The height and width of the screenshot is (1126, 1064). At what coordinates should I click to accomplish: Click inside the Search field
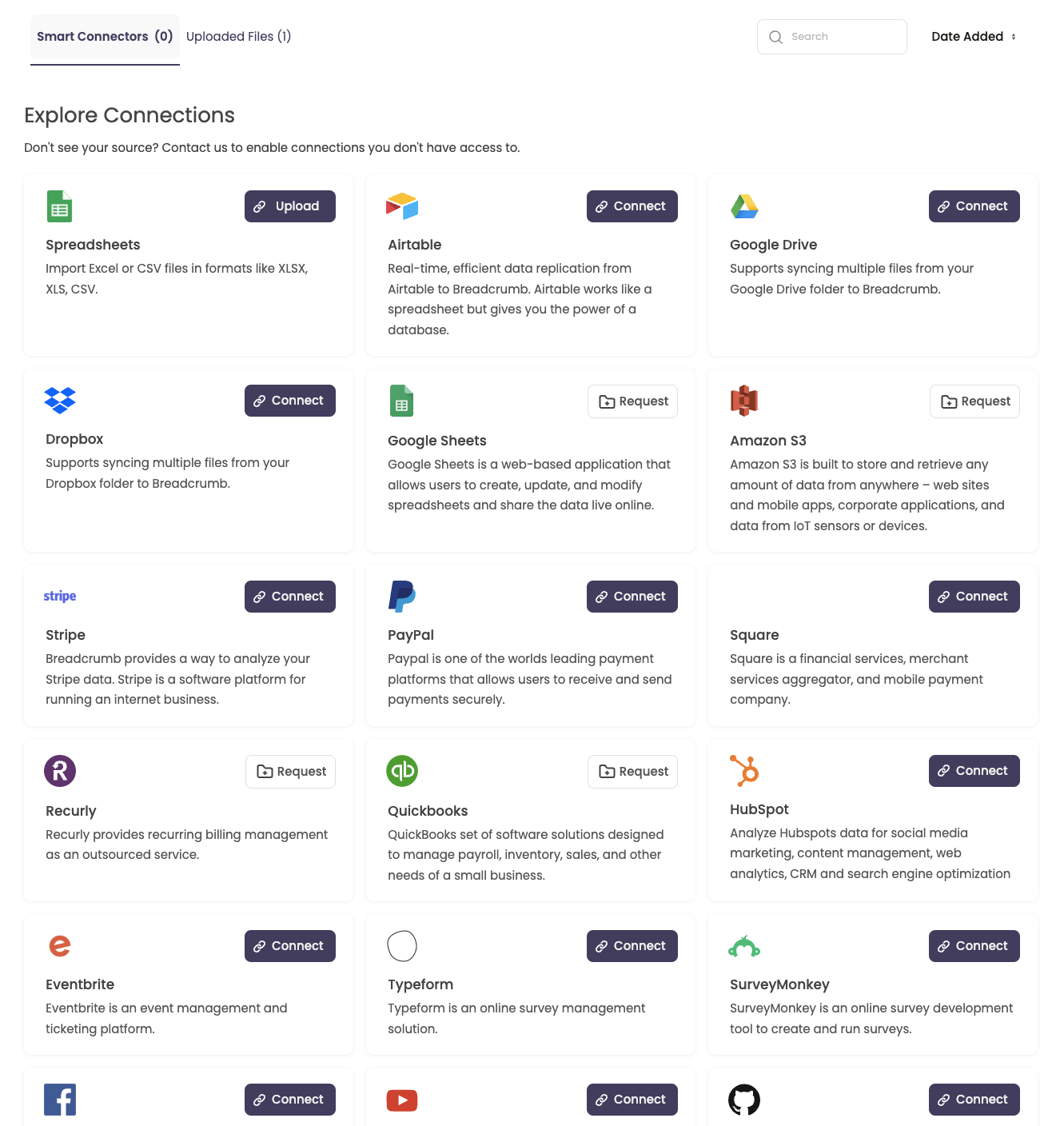click(x=831, y=36)
